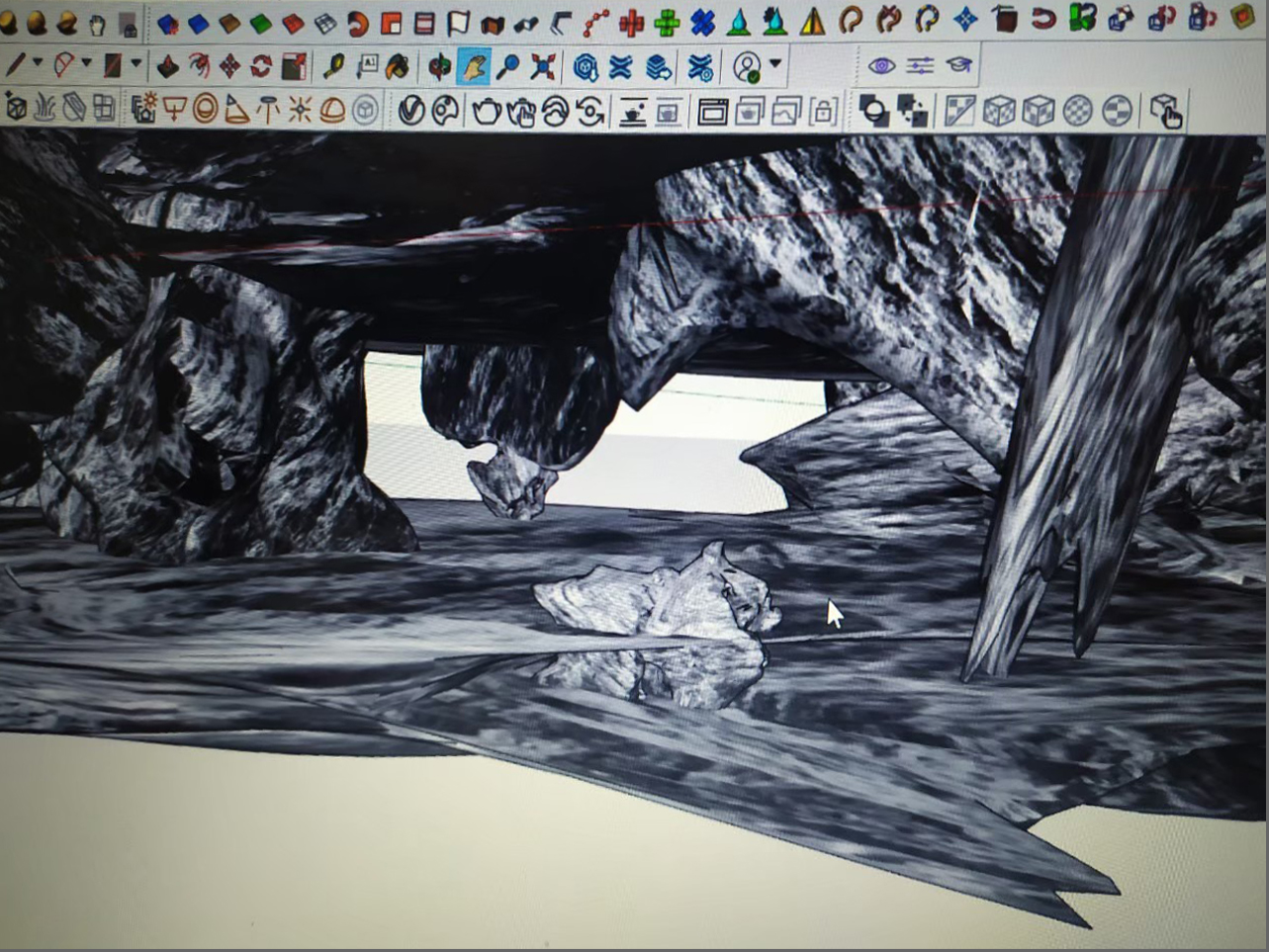Show the V-Ray frame buffer window icon
1269x952 pixels.
[x=712, y=112]
